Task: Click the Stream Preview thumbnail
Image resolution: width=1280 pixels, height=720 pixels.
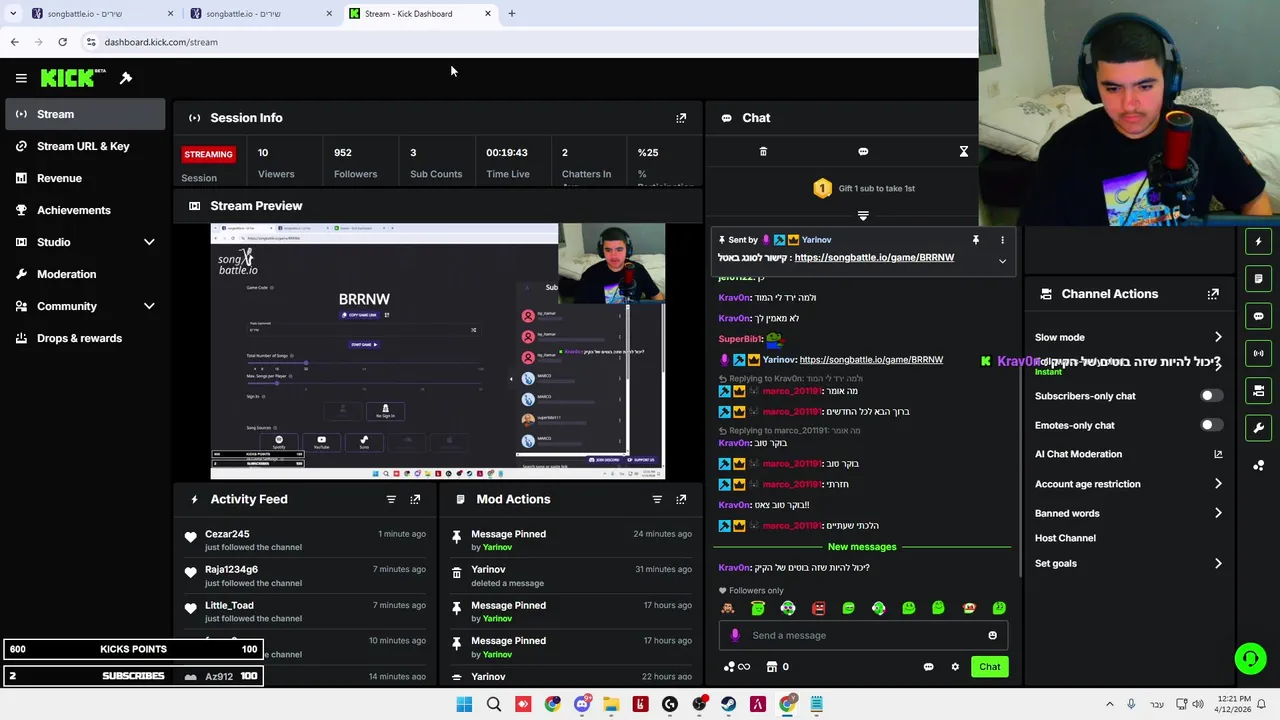Action: pos(437,352)
